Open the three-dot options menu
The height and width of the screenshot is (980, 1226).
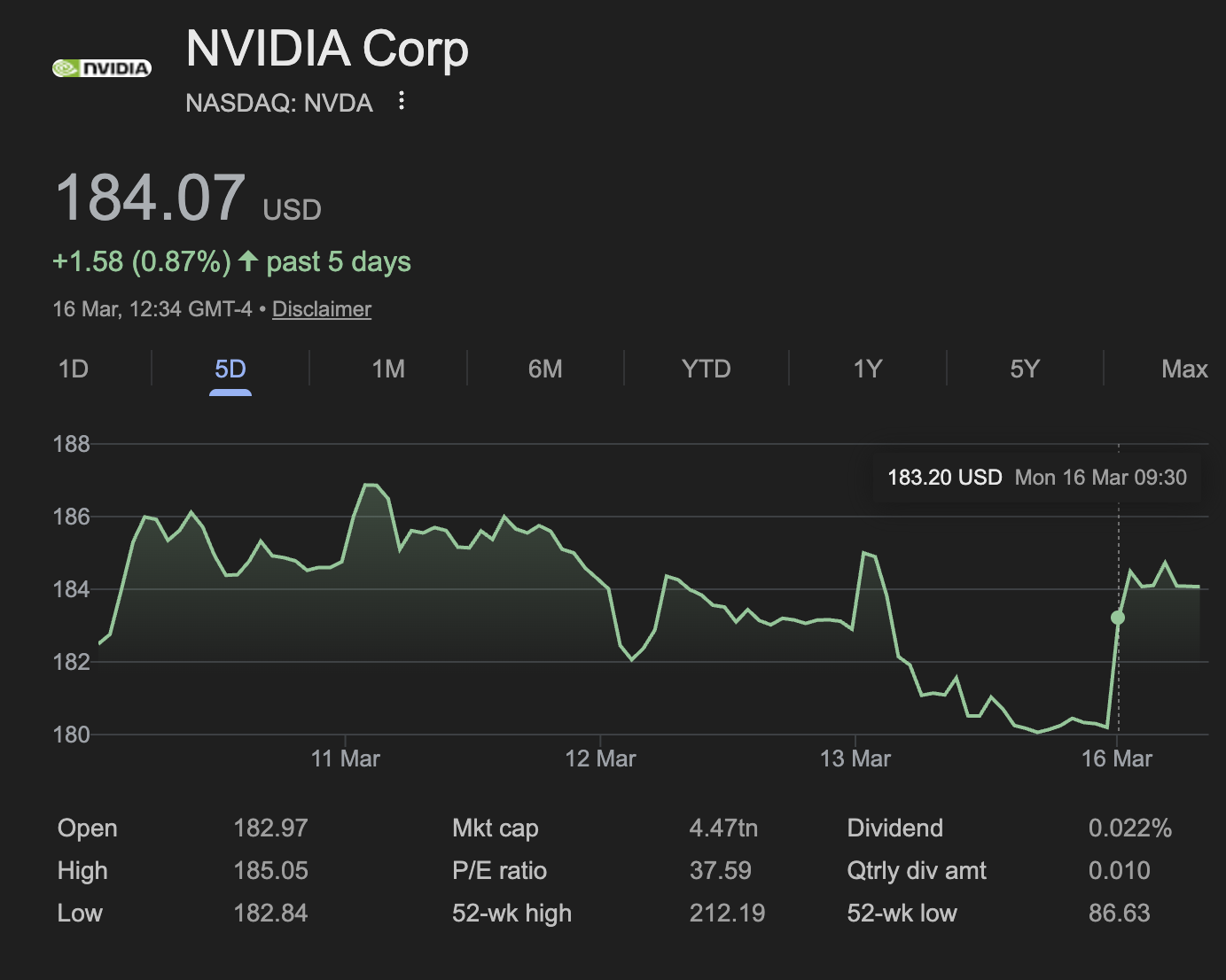pyautogui.click(x=401, y=102)
